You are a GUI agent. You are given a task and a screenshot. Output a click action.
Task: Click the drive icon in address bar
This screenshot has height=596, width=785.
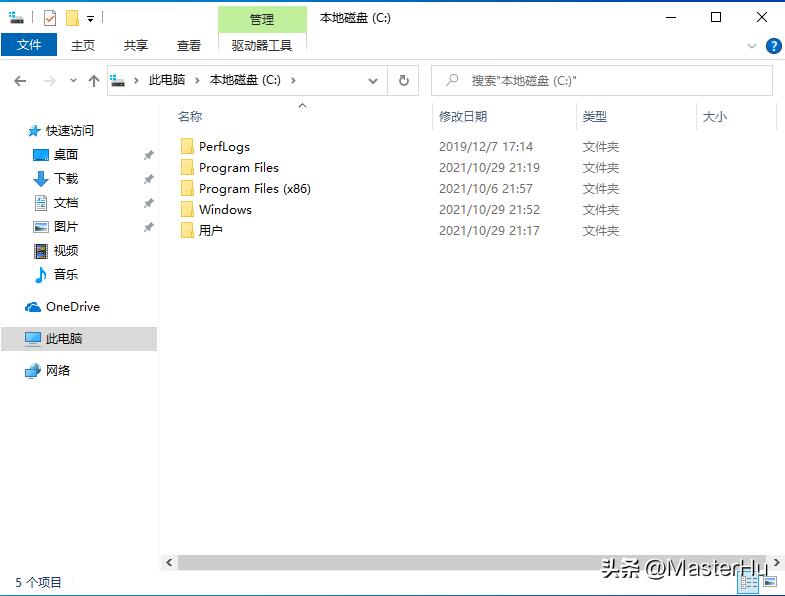(x=118, y=80)
